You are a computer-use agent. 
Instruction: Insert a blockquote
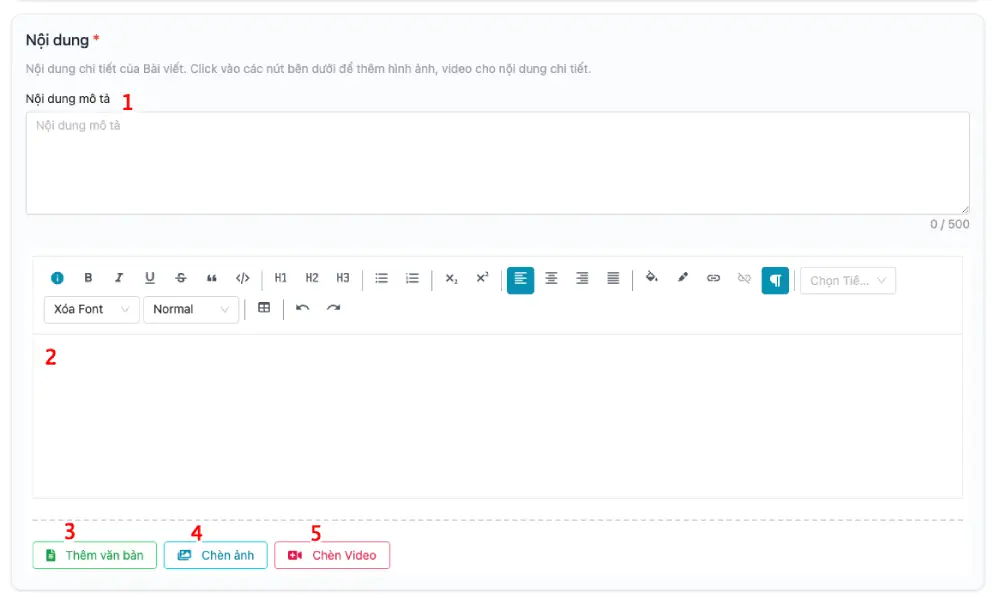click(x=212, y=278)
